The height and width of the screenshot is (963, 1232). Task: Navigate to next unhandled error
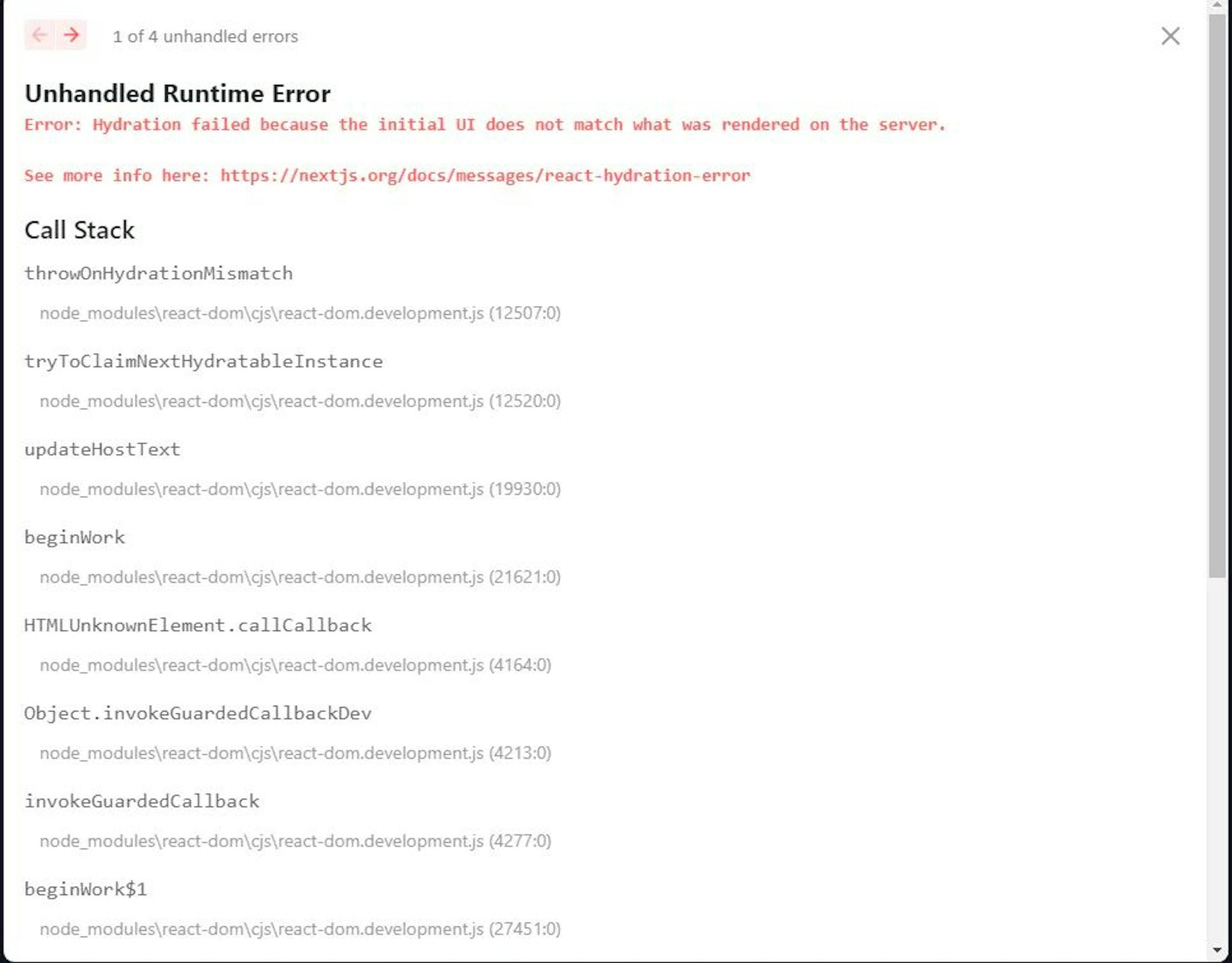[x=72, y=35]
